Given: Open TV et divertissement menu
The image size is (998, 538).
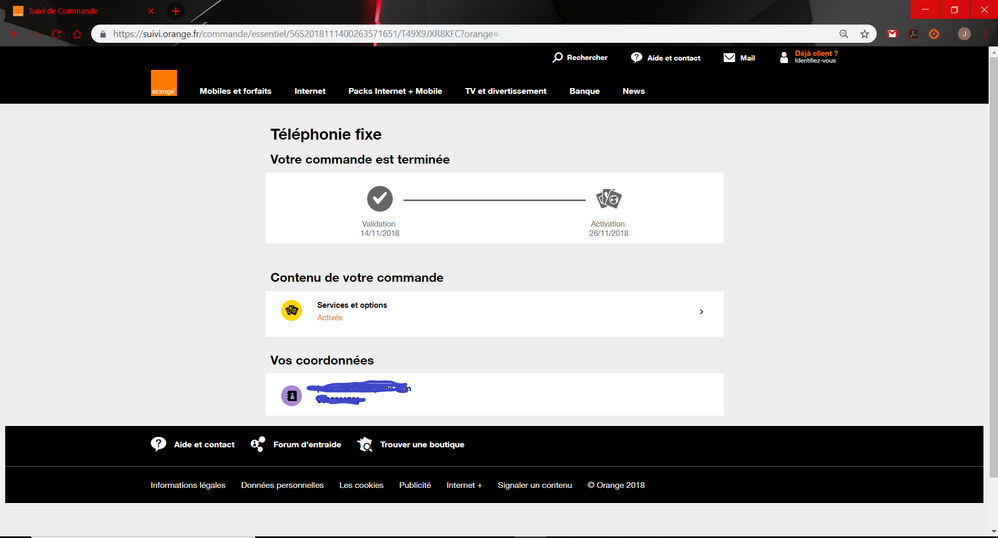Looking at the screenshot, I should point(506,91).
